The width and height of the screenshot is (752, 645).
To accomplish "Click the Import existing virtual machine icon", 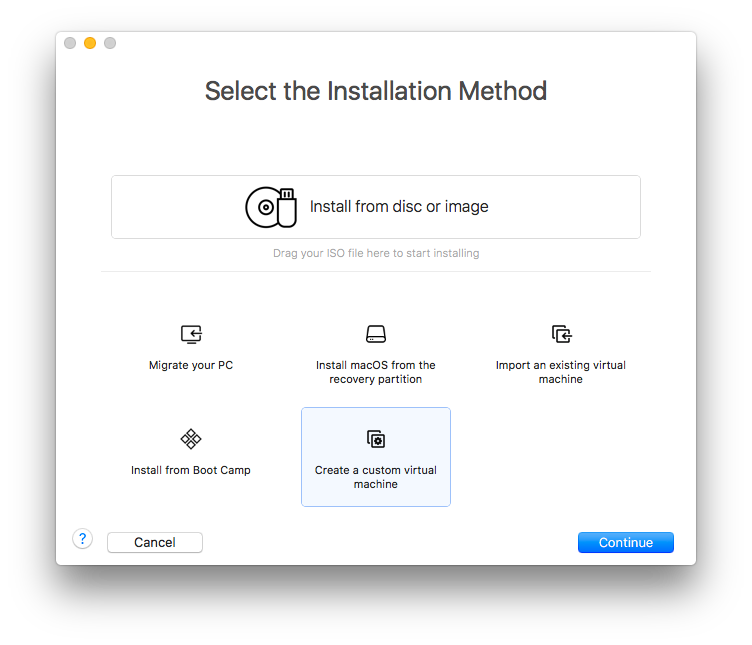I will 561,334.
